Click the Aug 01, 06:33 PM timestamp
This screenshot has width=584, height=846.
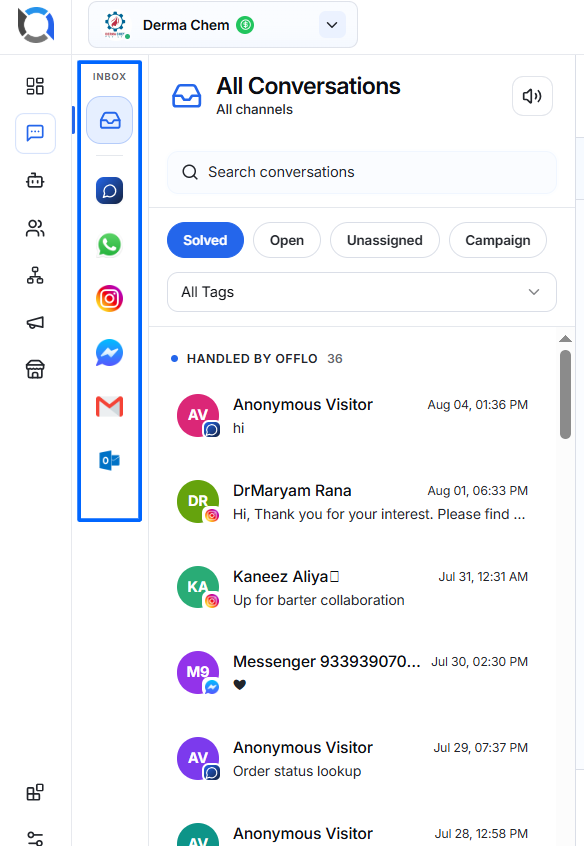478,490
